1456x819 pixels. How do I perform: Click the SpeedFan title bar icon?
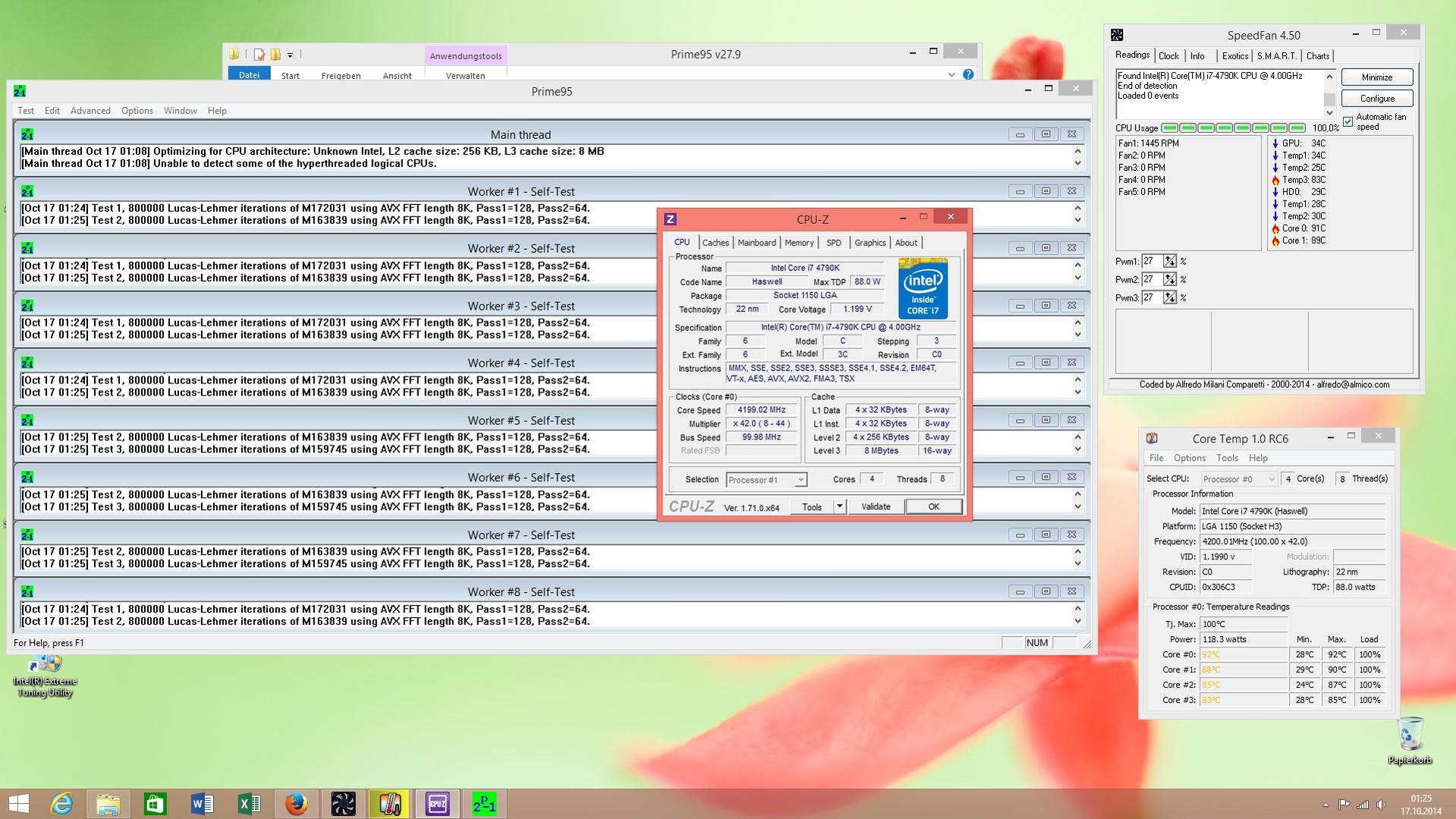pyautogui.click(x=1117, y=35)
